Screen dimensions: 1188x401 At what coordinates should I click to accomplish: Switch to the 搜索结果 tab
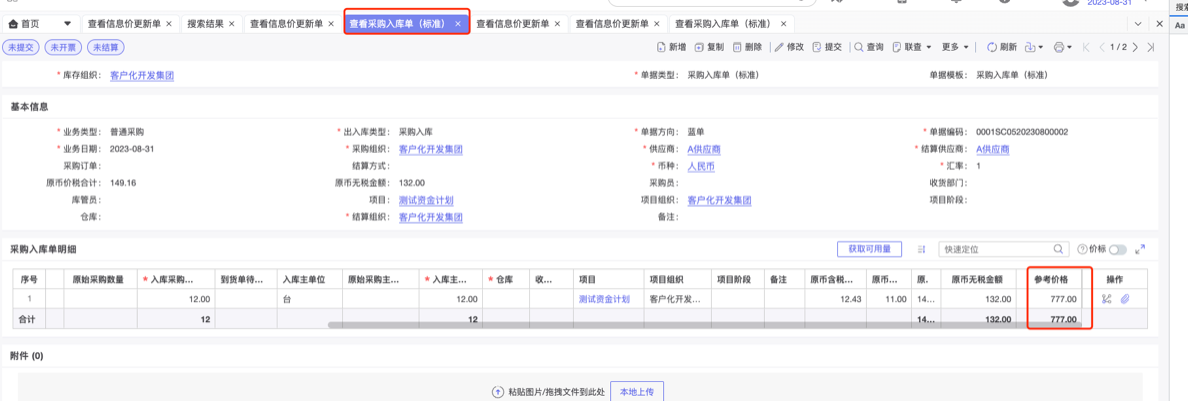coord(210,23)
